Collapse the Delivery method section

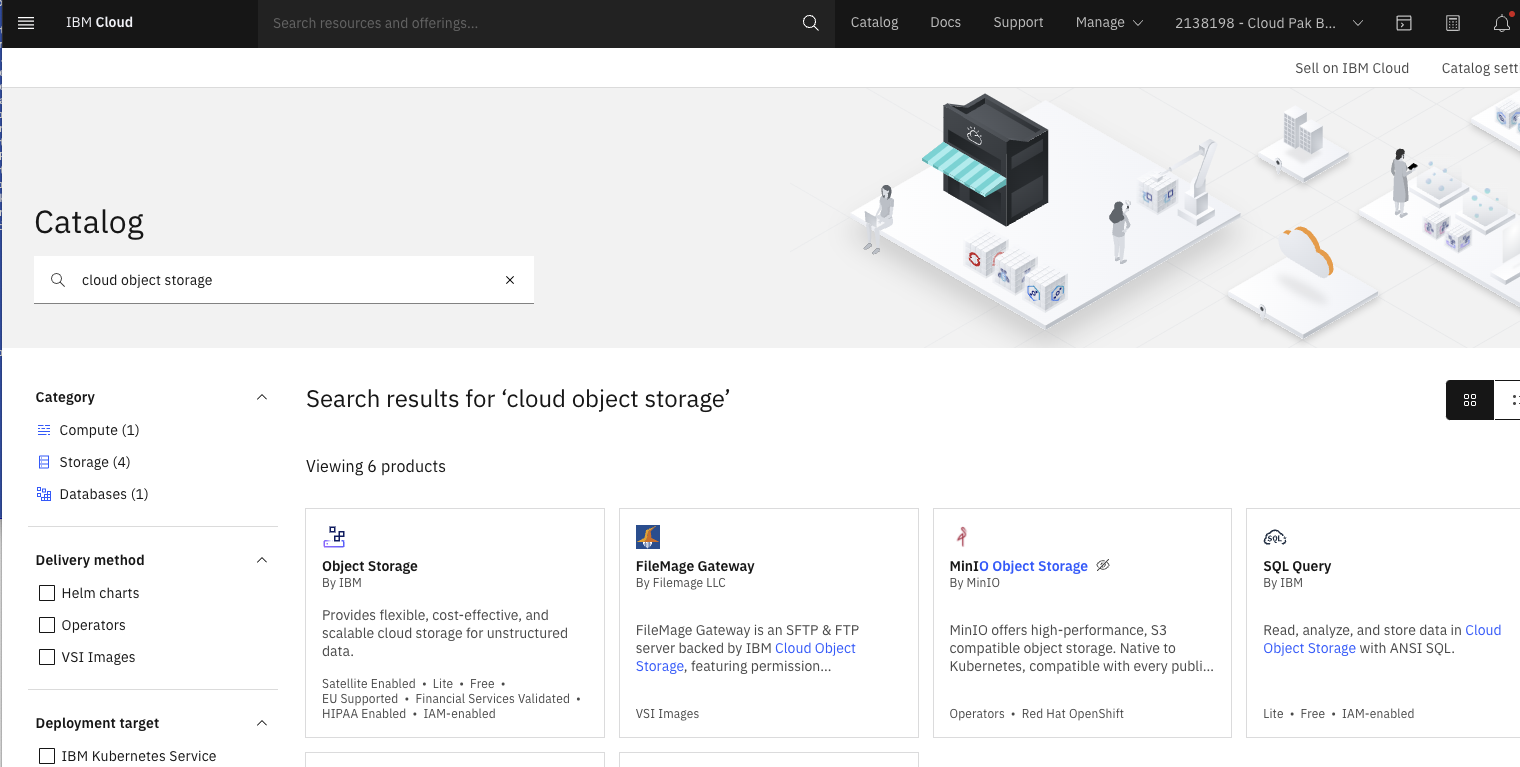(x=262, y=560)
